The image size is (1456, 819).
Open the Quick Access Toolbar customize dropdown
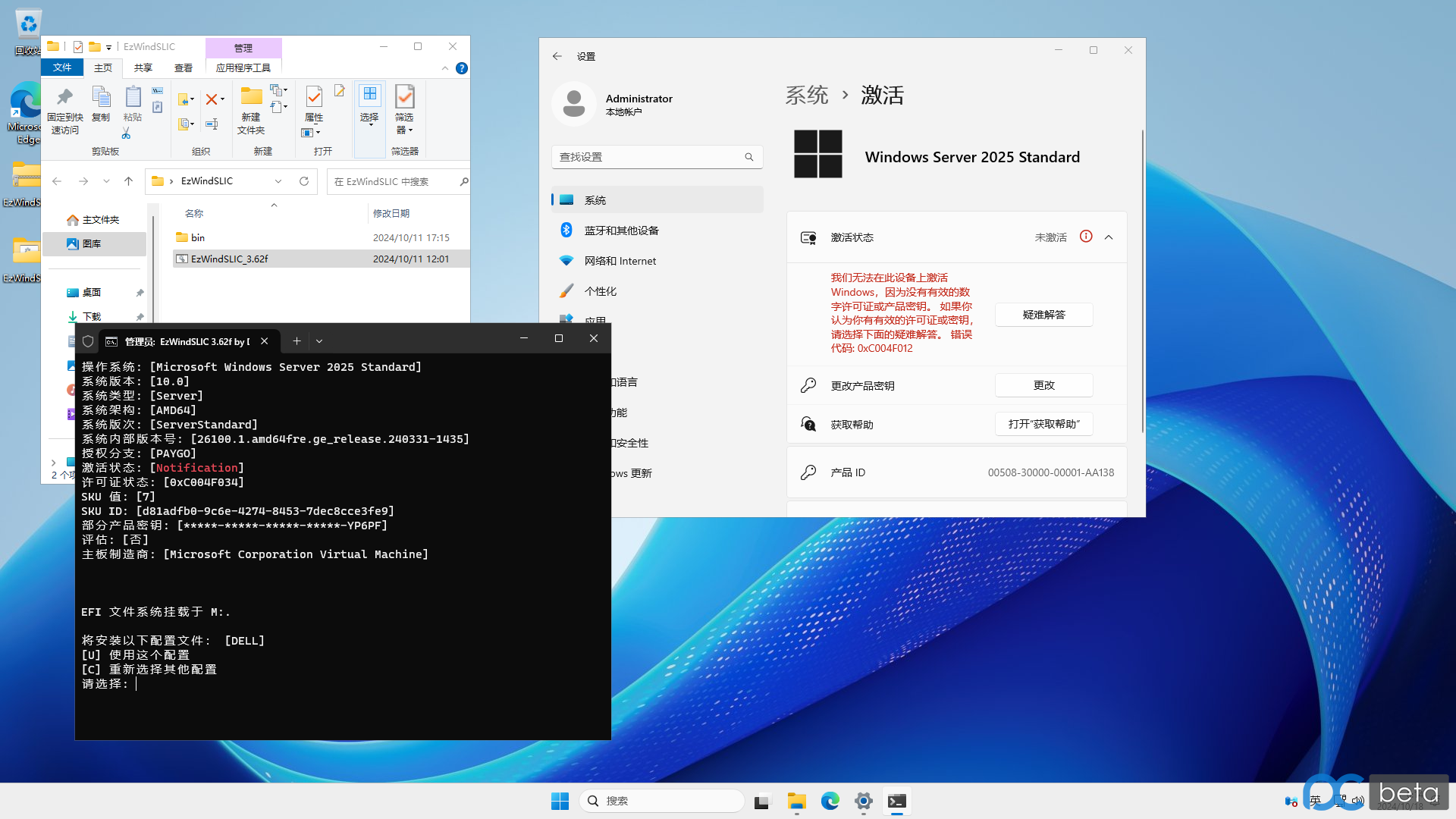pyautogui.click(x=108, y=47)
